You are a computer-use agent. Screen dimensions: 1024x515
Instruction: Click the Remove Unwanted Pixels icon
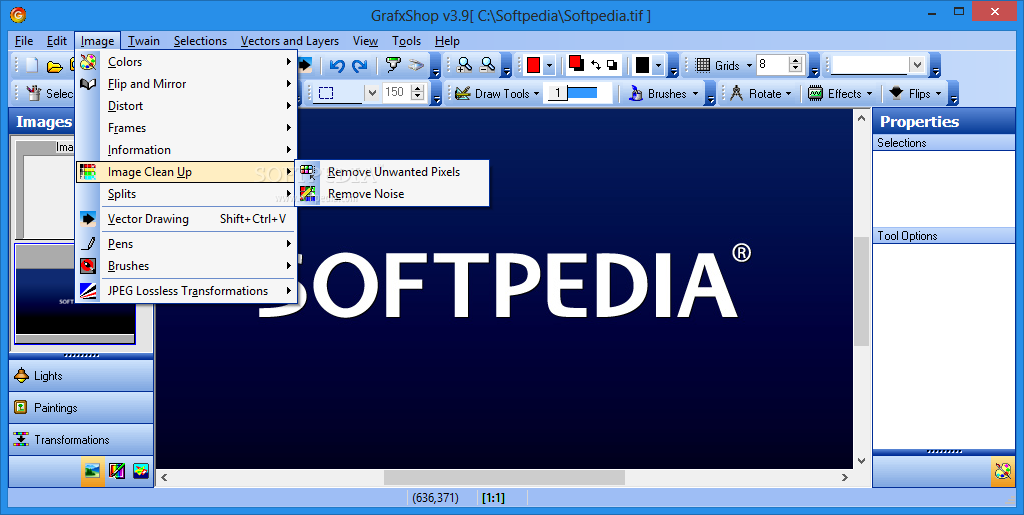(x=308, y=172)
